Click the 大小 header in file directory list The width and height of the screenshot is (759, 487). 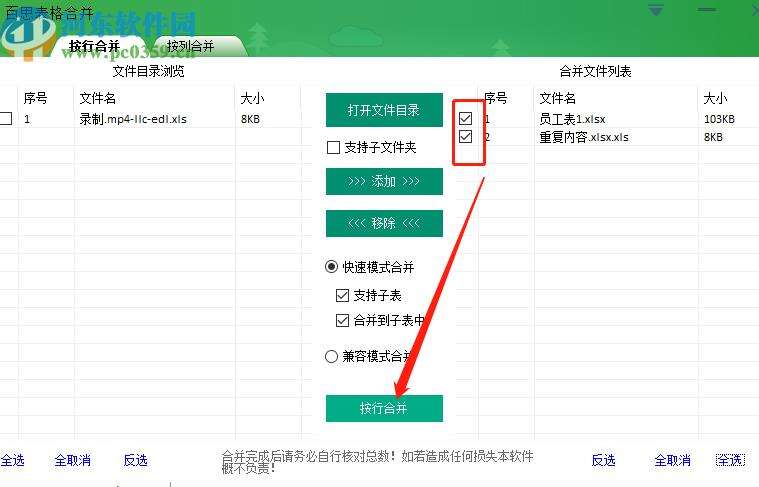tap(252, 98)
